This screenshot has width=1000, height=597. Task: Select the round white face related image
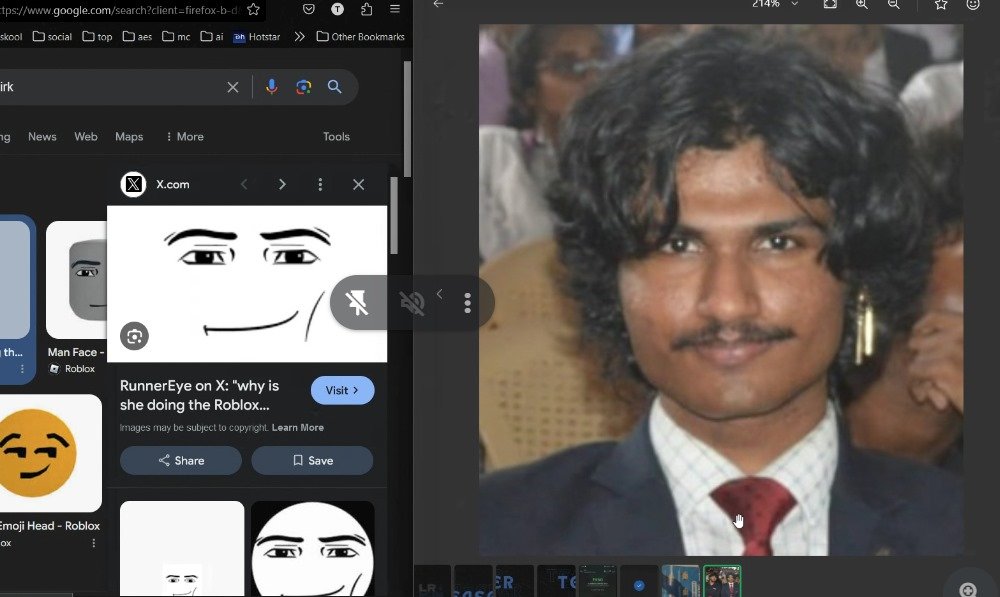[x=312, y=549]
